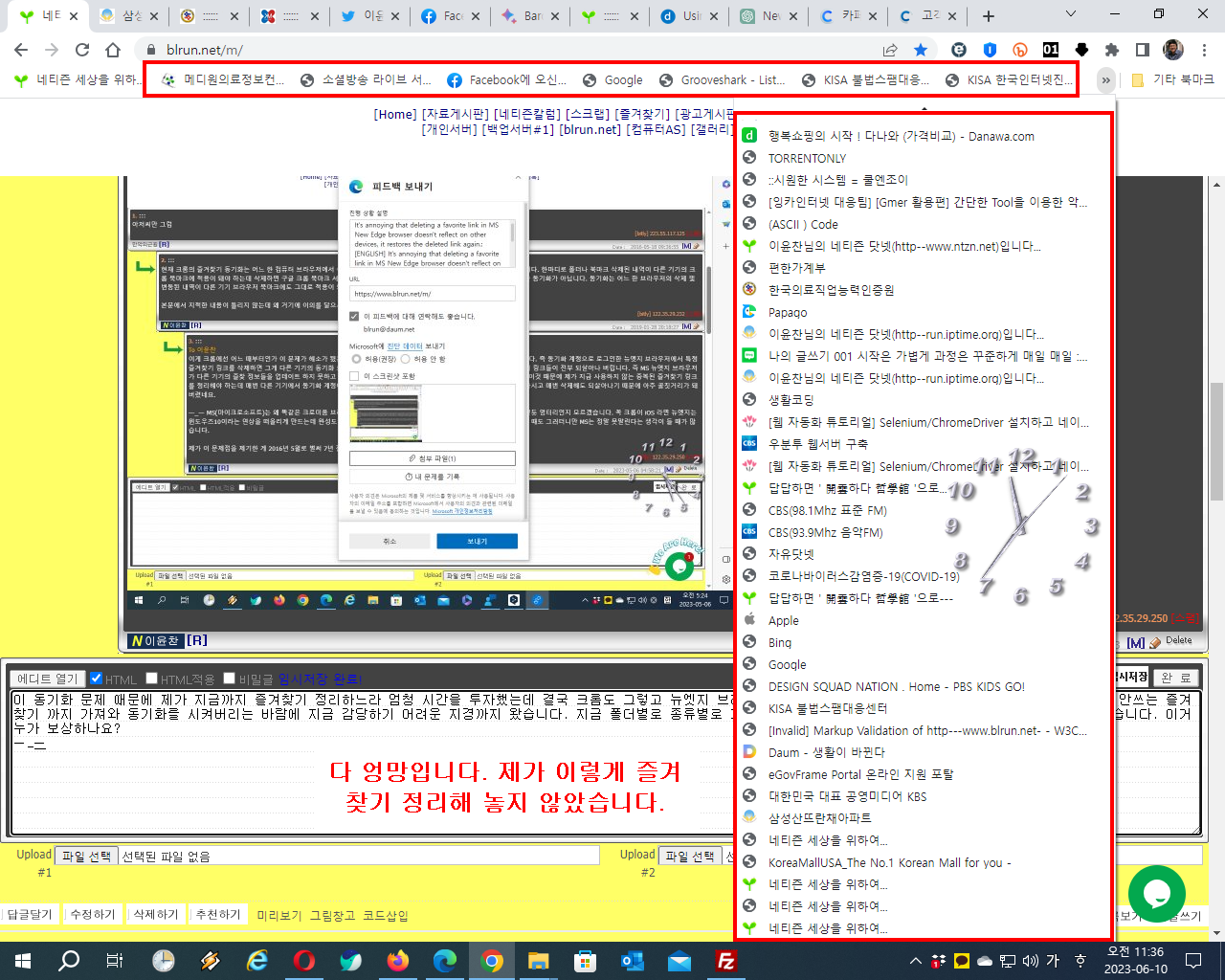Click the 답글달기 button
The height and width of the screenshot is (980, 1225).
tap(30, 914)
